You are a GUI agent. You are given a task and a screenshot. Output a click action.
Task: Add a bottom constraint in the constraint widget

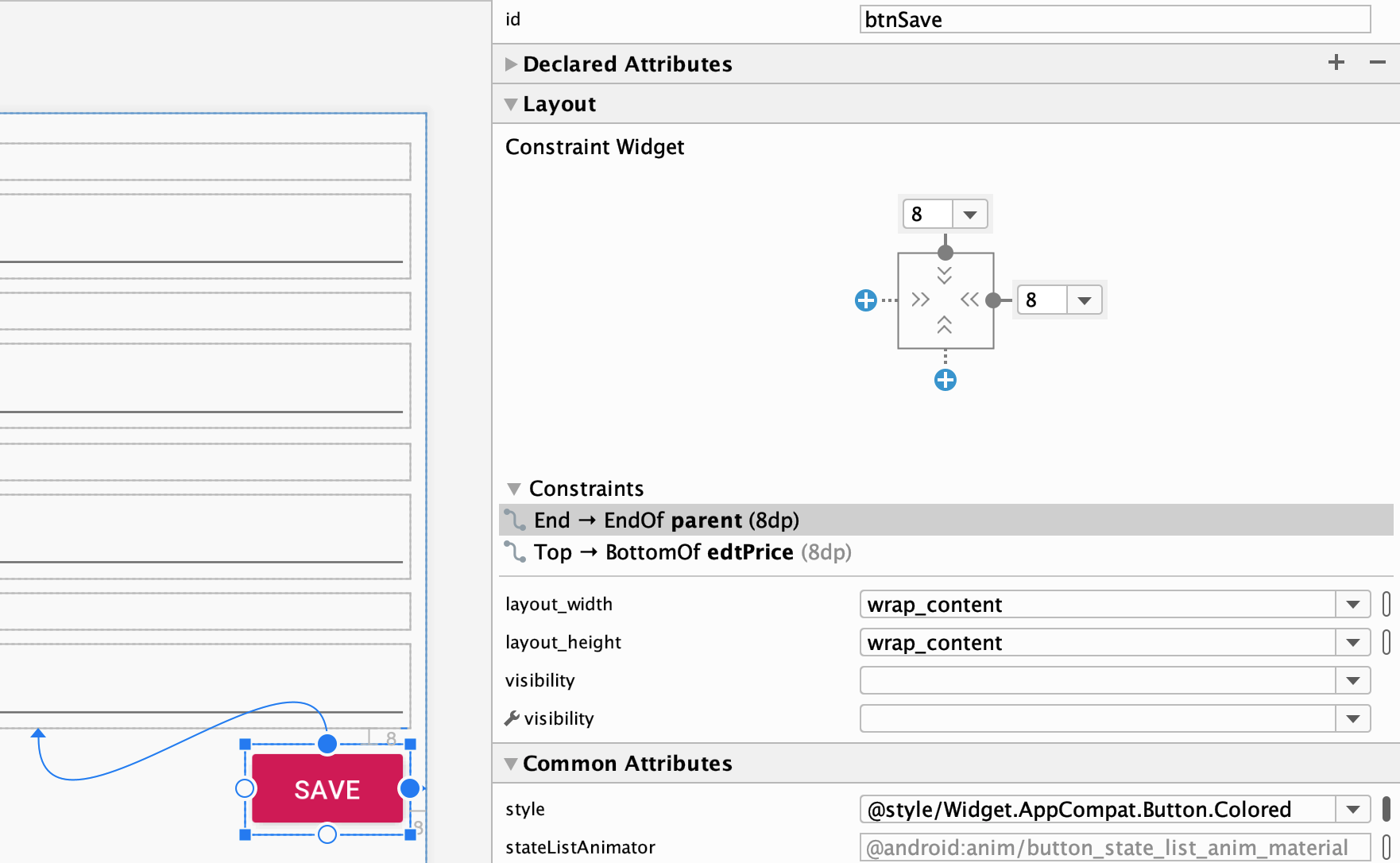pyautogui.click(x=945, y=380)
